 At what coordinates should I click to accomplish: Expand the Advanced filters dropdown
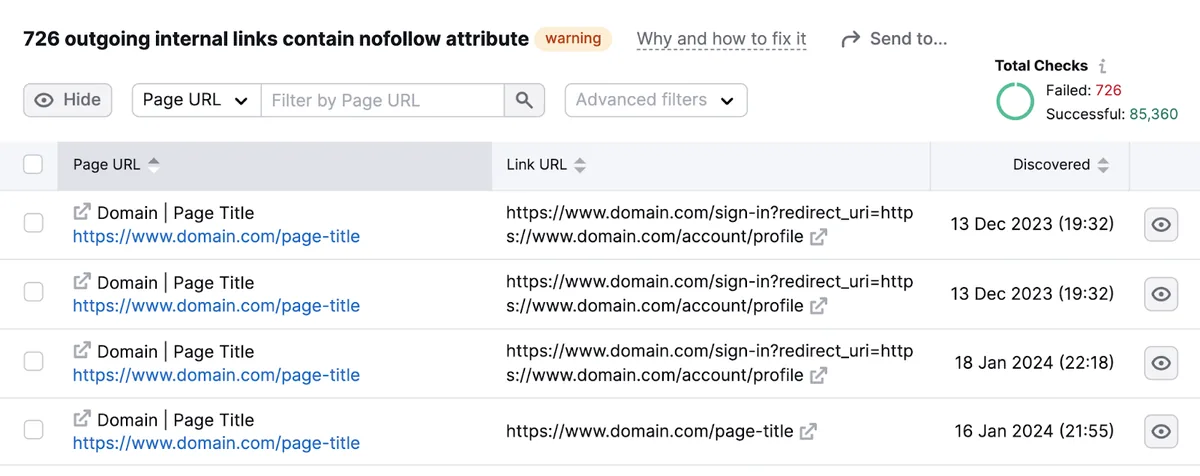tap(656, 100)
